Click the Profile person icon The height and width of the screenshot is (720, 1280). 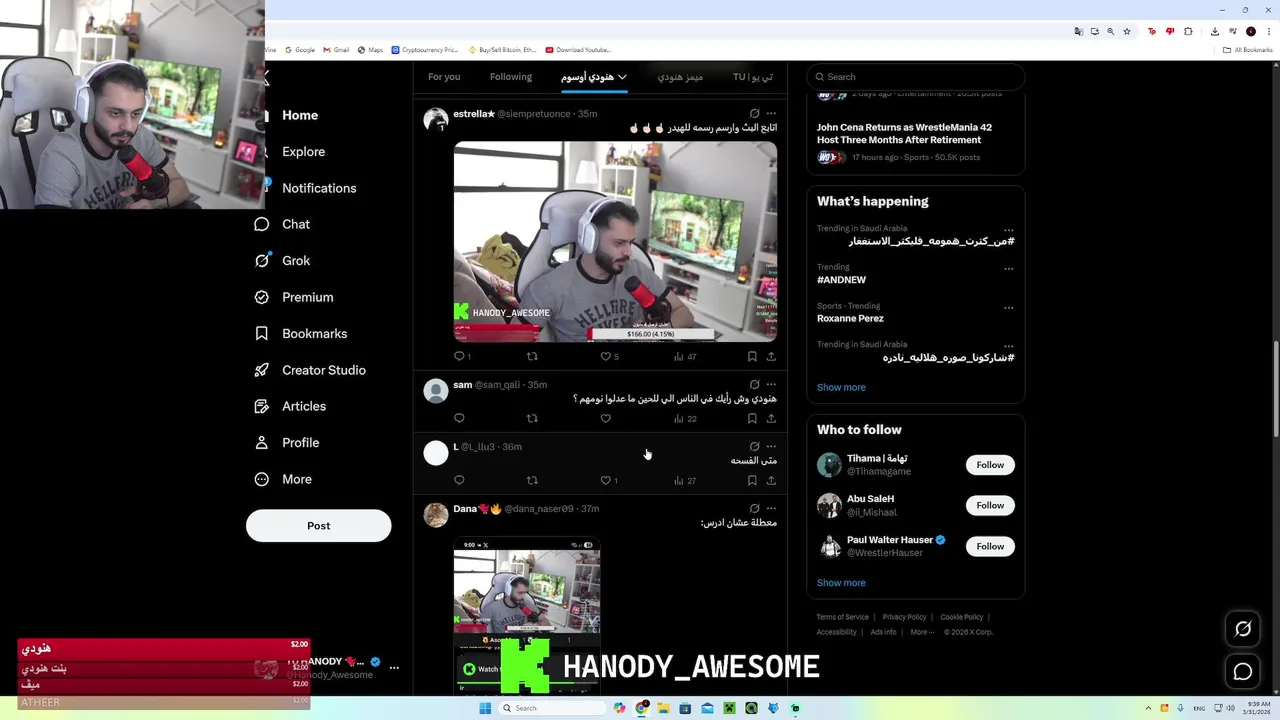pyautogui.click(x=262, y=442)
